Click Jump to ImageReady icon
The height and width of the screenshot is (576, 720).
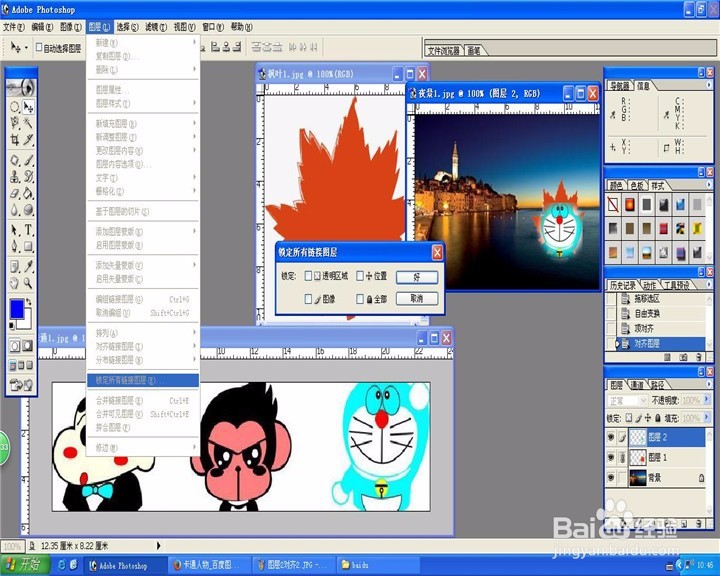coord(21,385)
